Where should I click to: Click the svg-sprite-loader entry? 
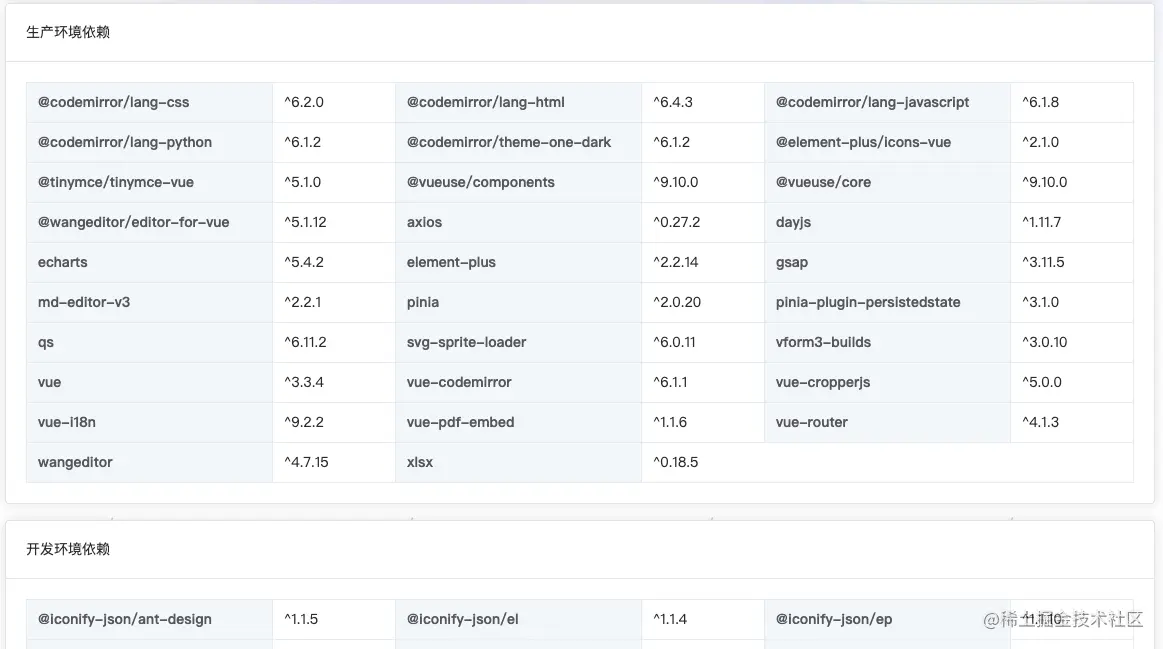[466, 342]
